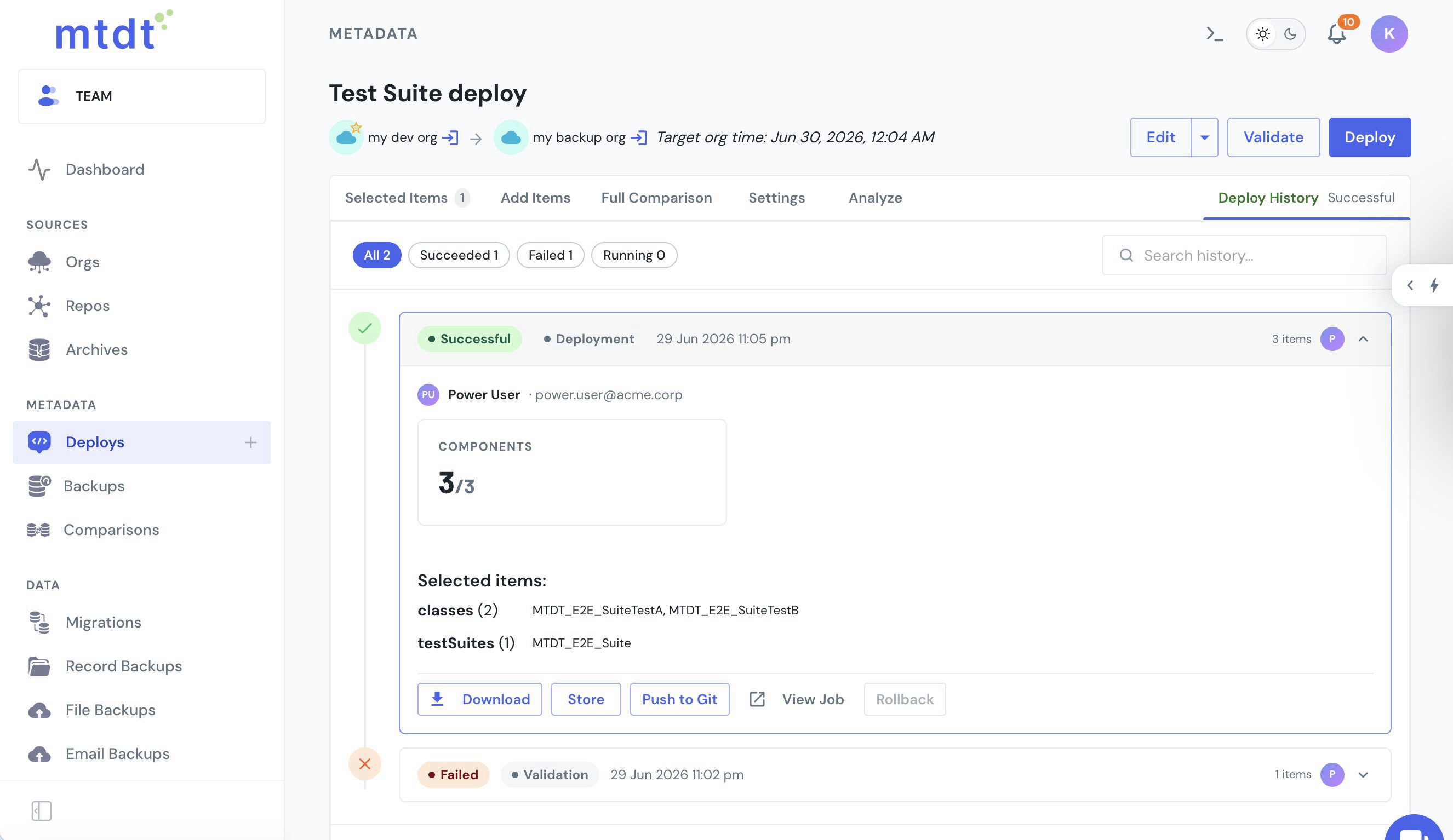Open the Edit dropdown arrow
The image size is (1453, 840).
[x=1204, y=137]
